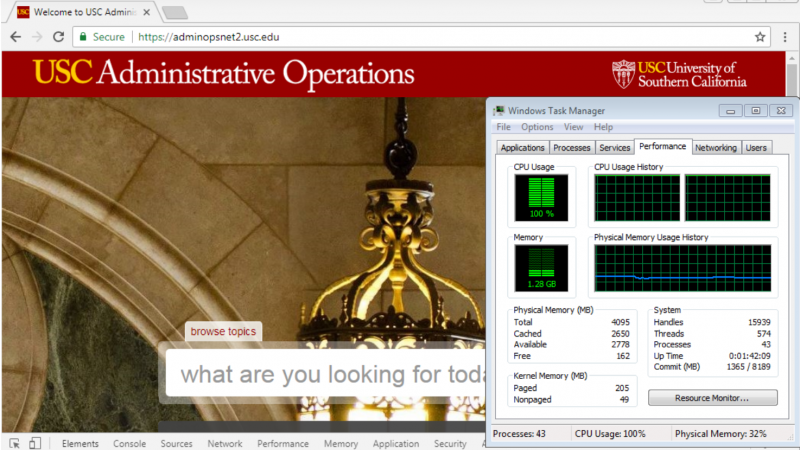Open the Task Manager Options menu
This screenshot has height=450, width=800.
tap(537, 127)
